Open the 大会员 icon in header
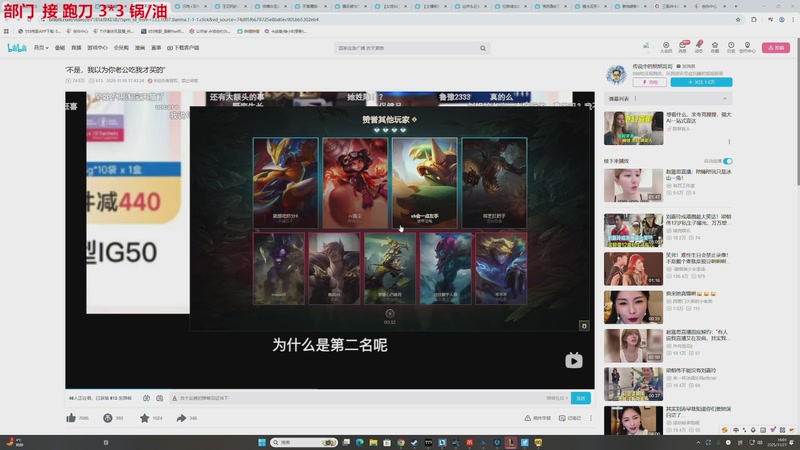This screenshot has width=800, height=450. click(x=666, y=47)
